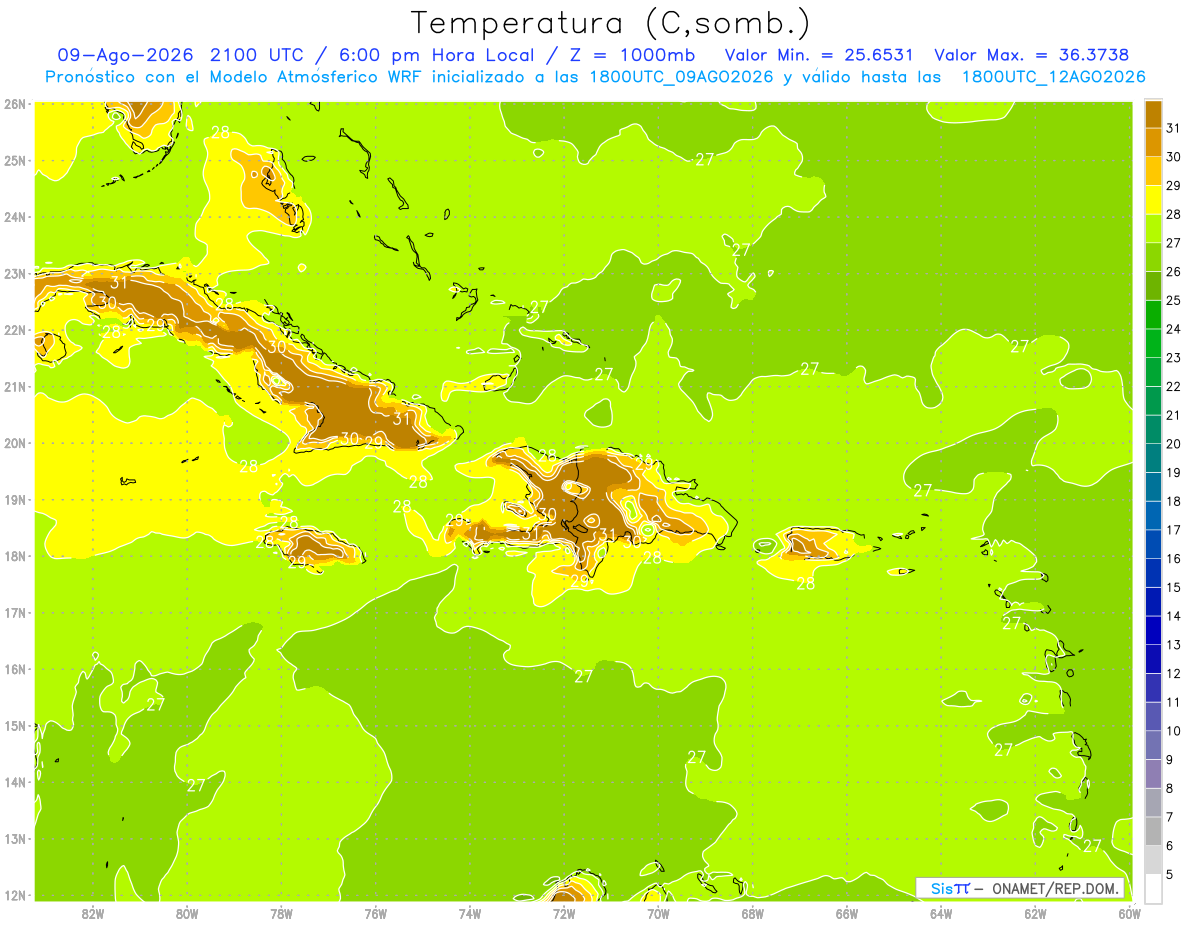Pick the white legend swatch below 5
This screenshot has width=1200, height=927.
(1153, 888)
